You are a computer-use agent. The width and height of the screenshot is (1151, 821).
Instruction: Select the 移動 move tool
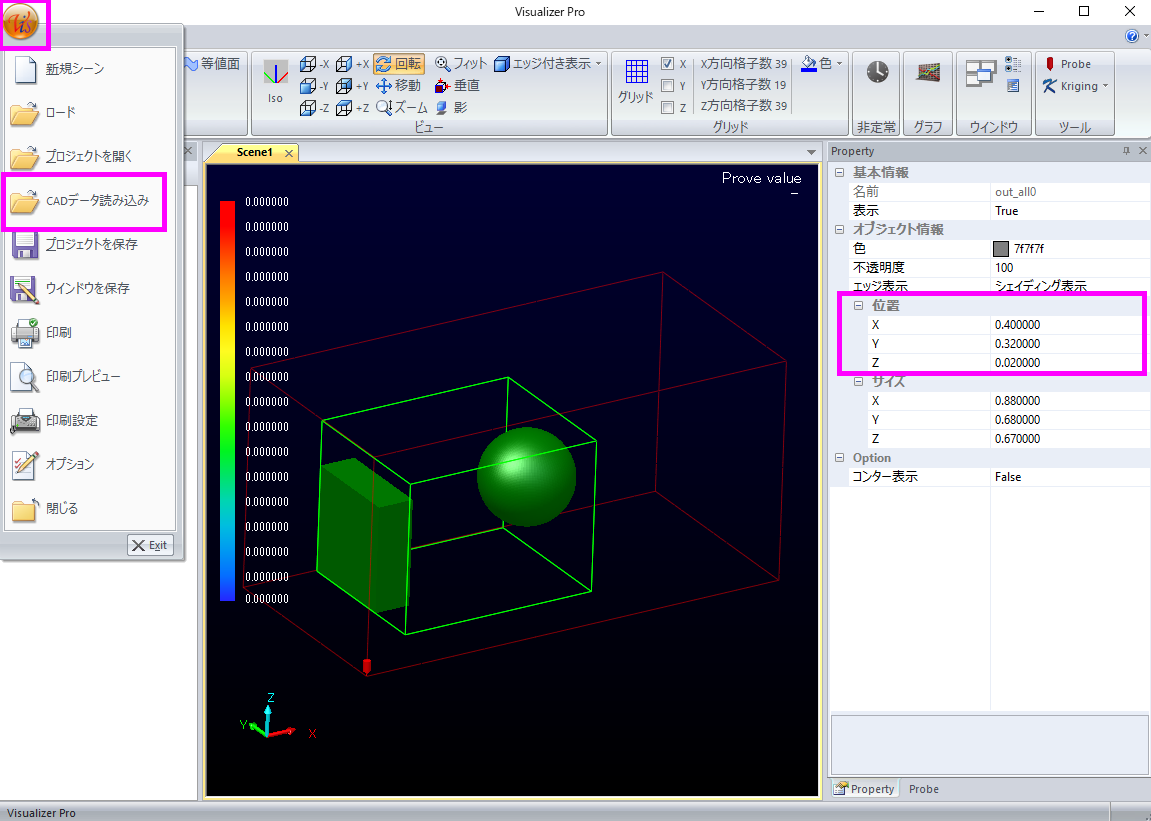(x=399, y=86)
